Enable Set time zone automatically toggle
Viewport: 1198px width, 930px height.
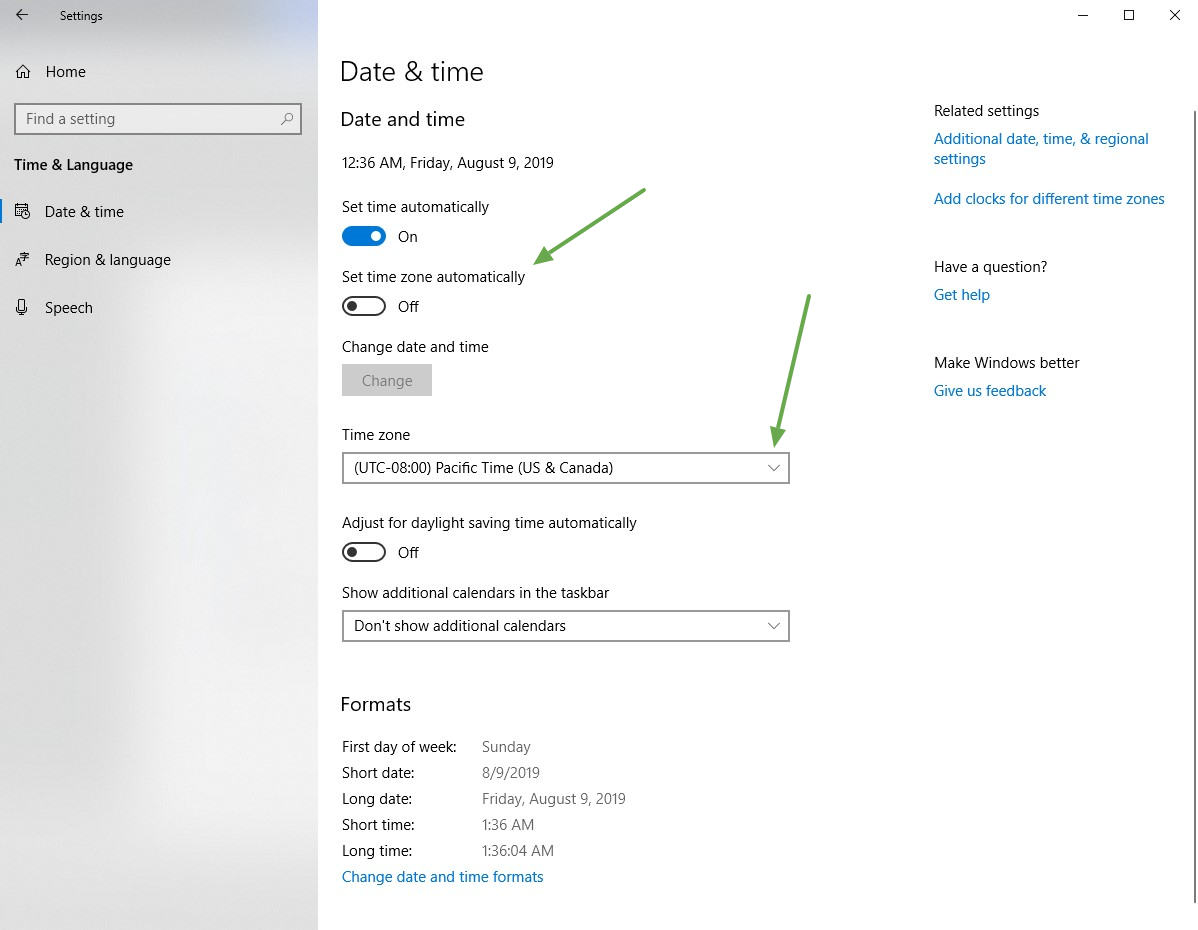pos(364,307)
